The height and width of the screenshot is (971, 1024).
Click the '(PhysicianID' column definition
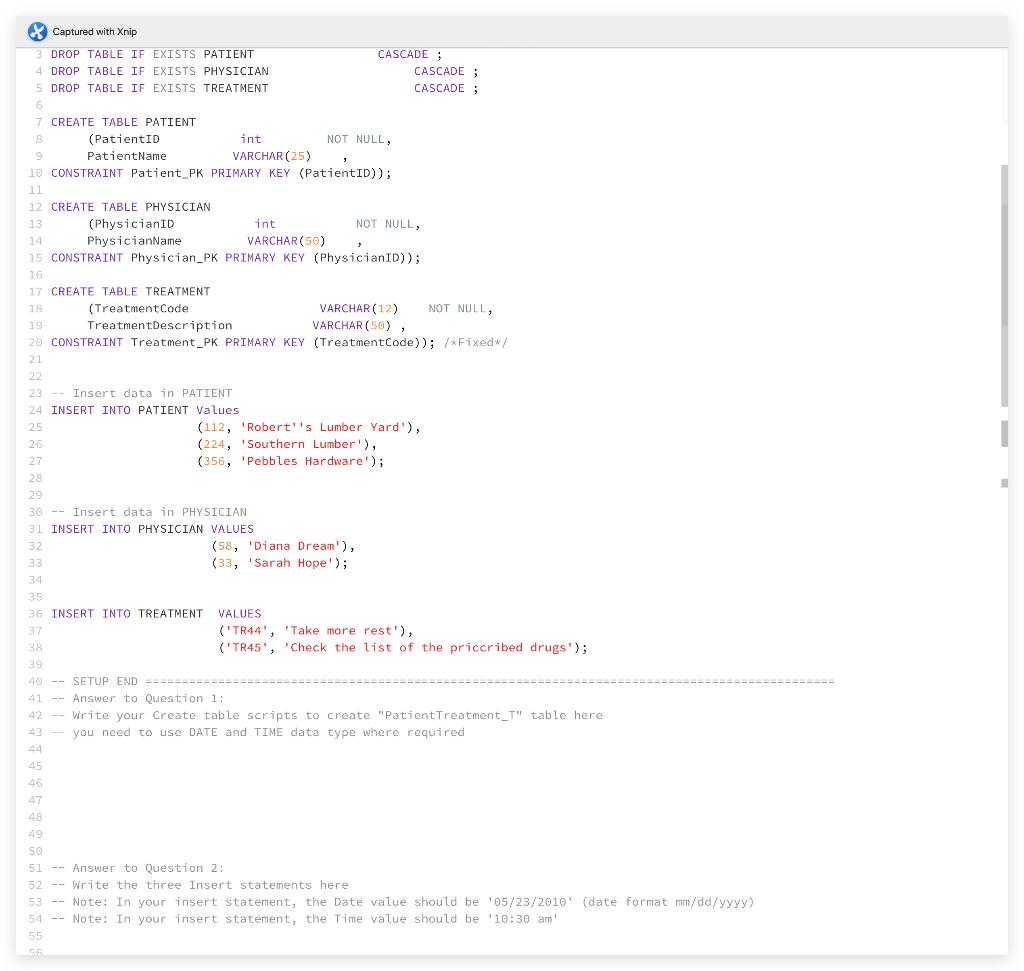131,224
